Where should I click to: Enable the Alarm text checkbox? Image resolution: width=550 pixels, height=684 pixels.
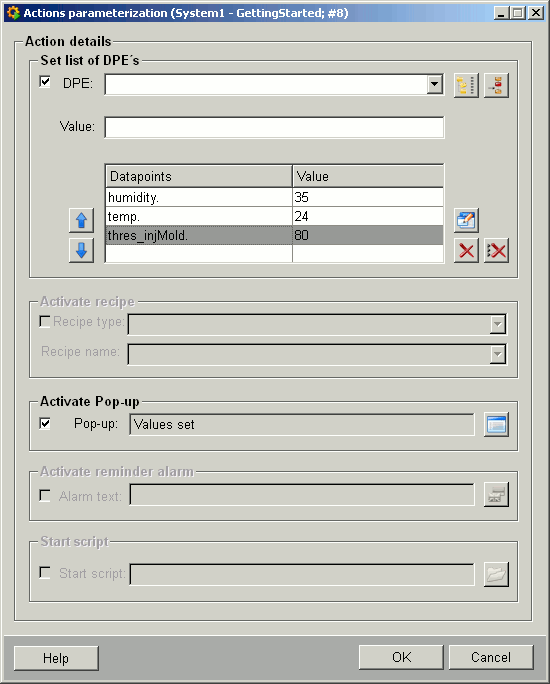(x=45, y=496)
